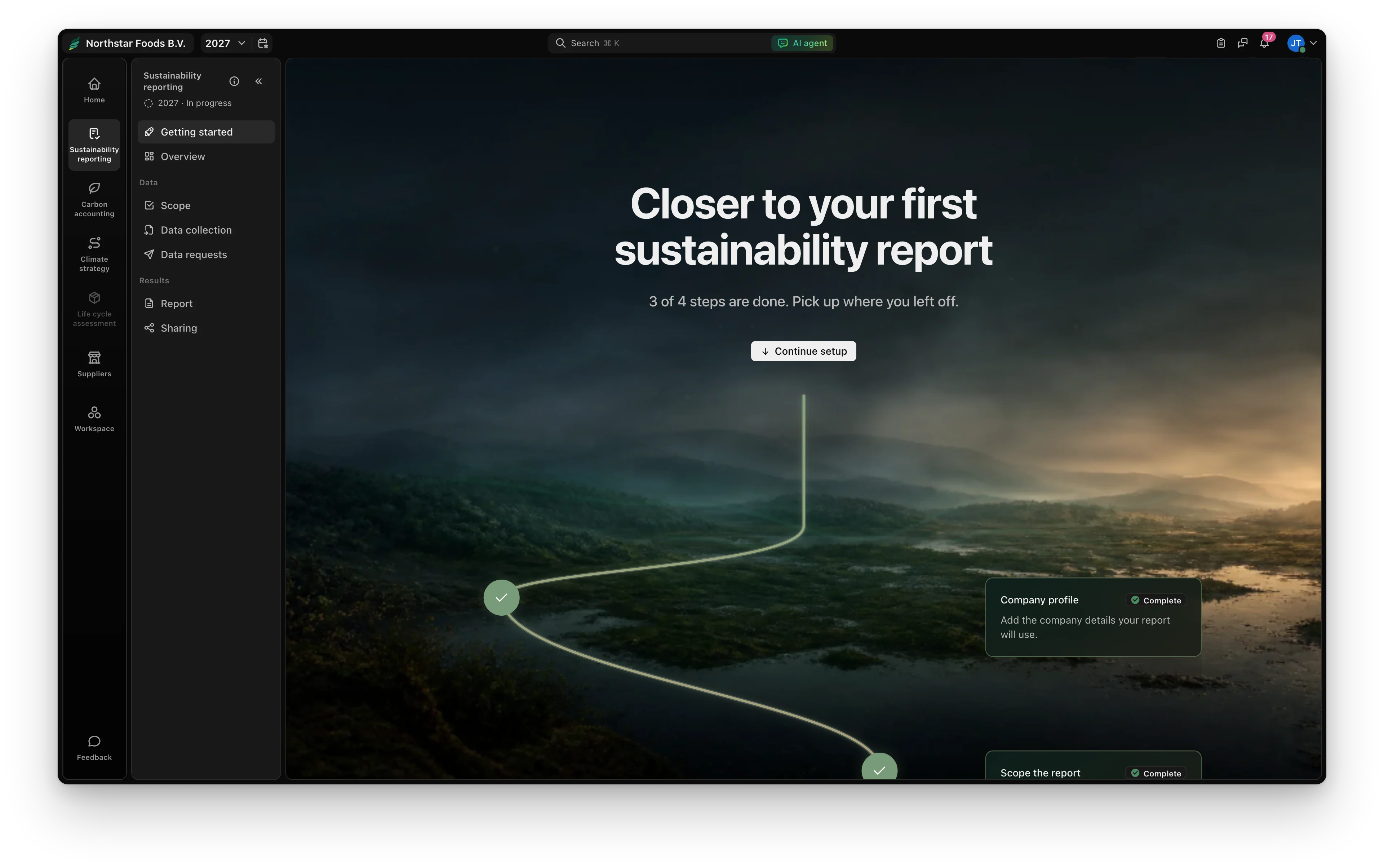Open Suppliers module

[x=94, y=364]
